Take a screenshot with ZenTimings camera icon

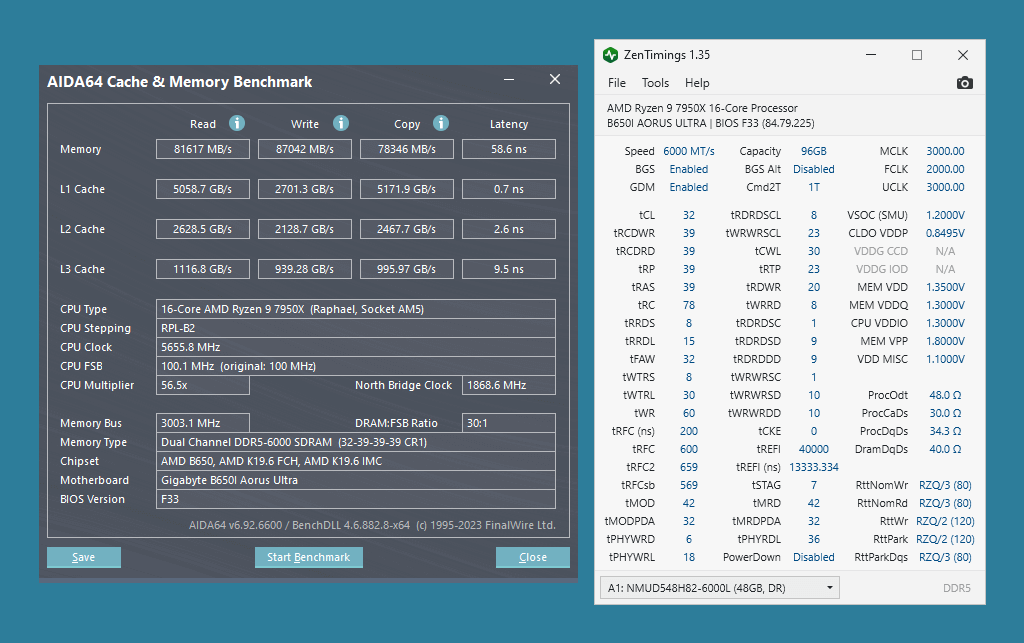pyautogui.click(x=965, y=83)
